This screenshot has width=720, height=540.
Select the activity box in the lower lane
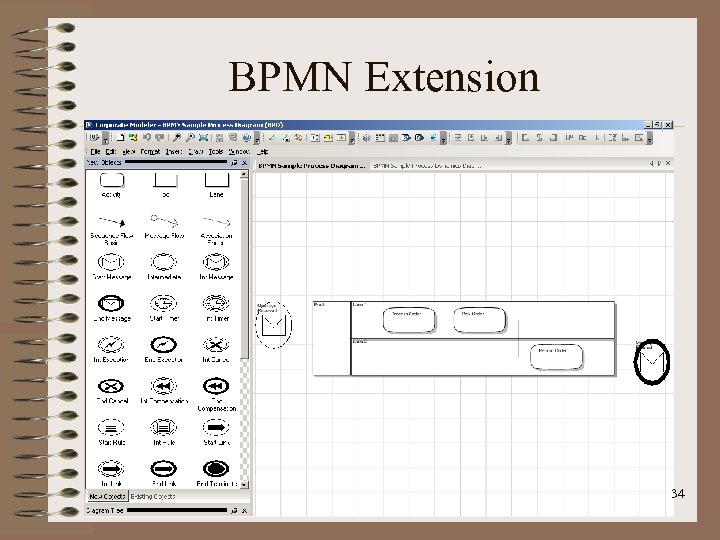[x=557, y=356]
